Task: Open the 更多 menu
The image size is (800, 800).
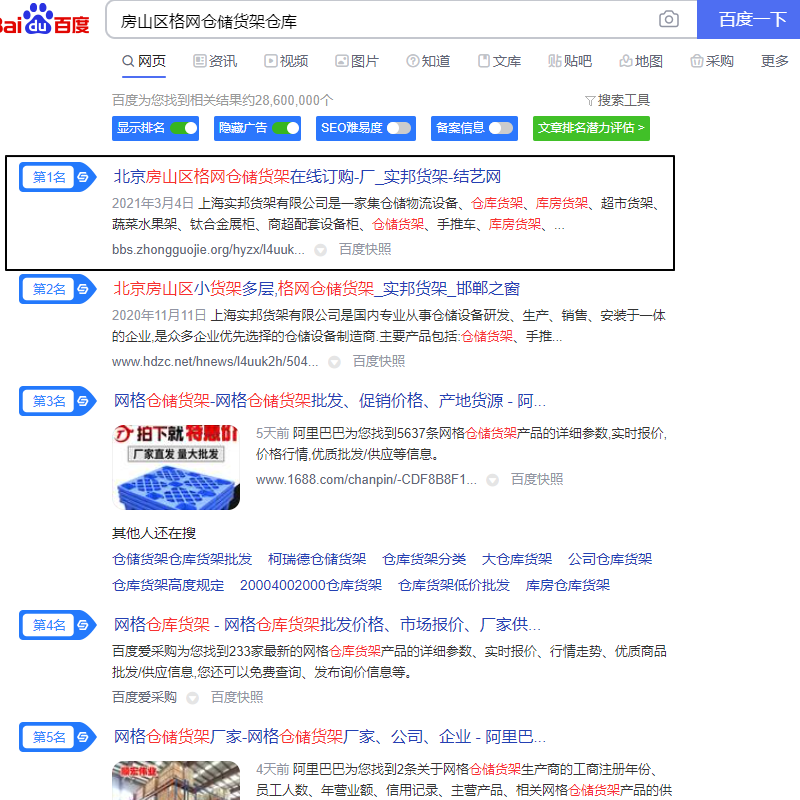Action: (x=774, y=61)
